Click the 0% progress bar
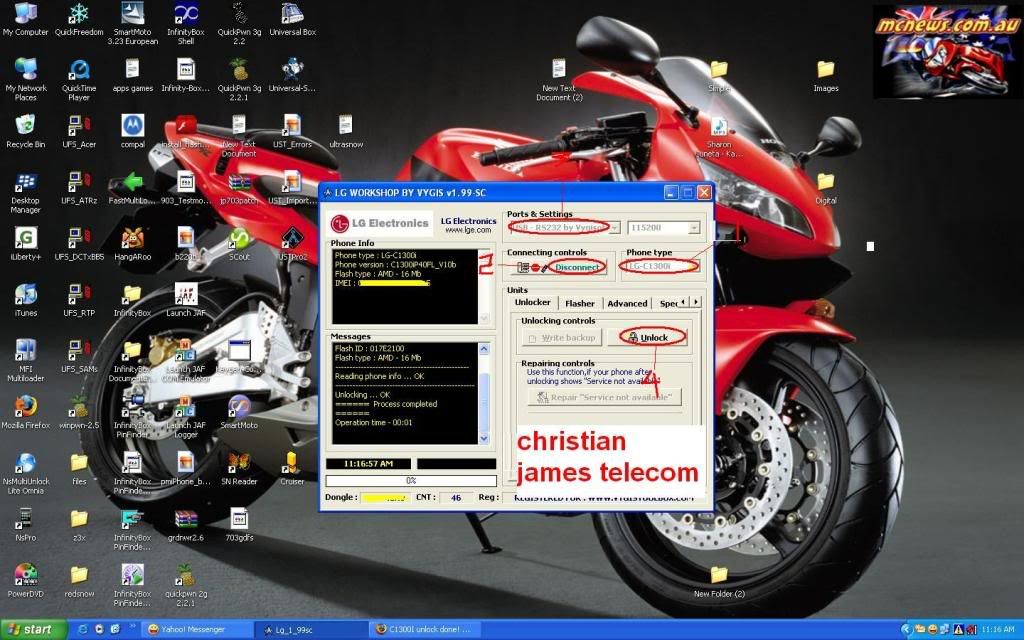 click(411, 481)
